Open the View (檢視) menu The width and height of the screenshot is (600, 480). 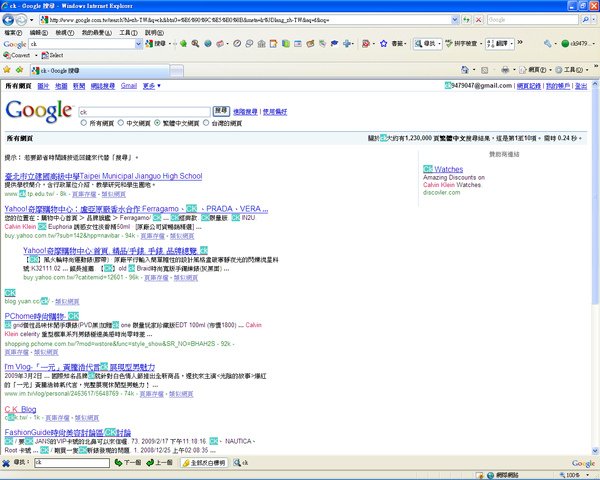(65, 33)
